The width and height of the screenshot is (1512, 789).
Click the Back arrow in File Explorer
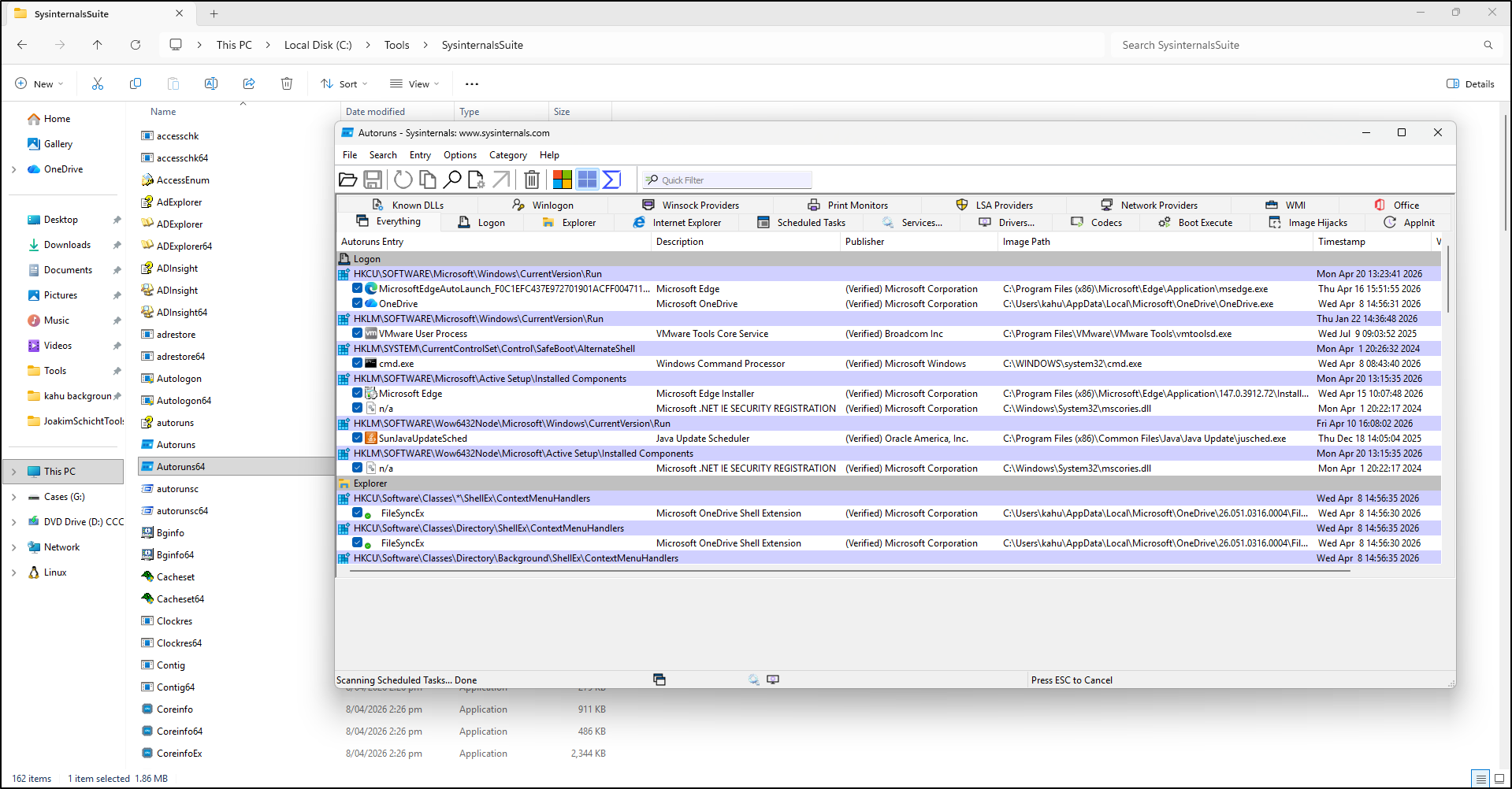coord(22,45)
